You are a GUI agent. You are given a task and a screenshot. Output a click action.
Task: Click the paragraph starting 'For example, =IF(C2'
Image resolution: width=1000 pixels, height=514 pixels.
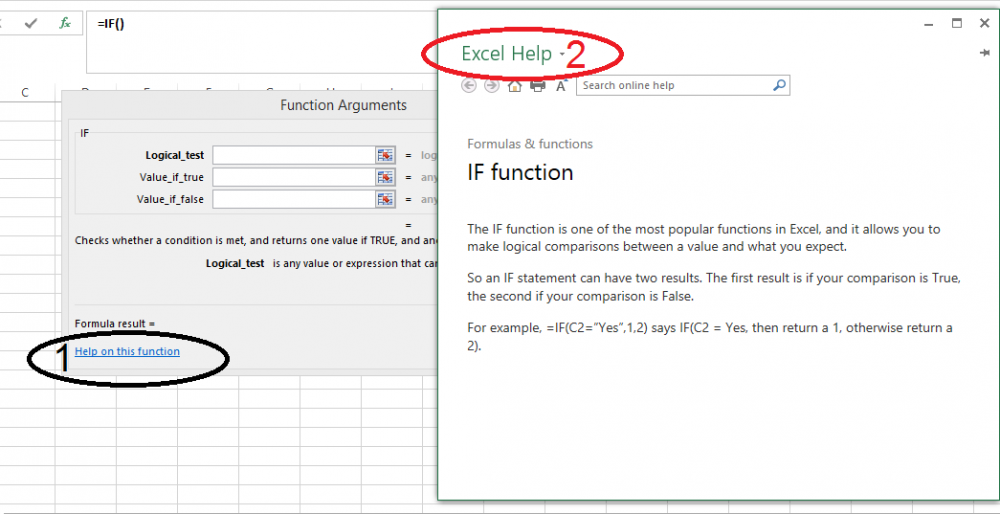(x=710, y=337)
